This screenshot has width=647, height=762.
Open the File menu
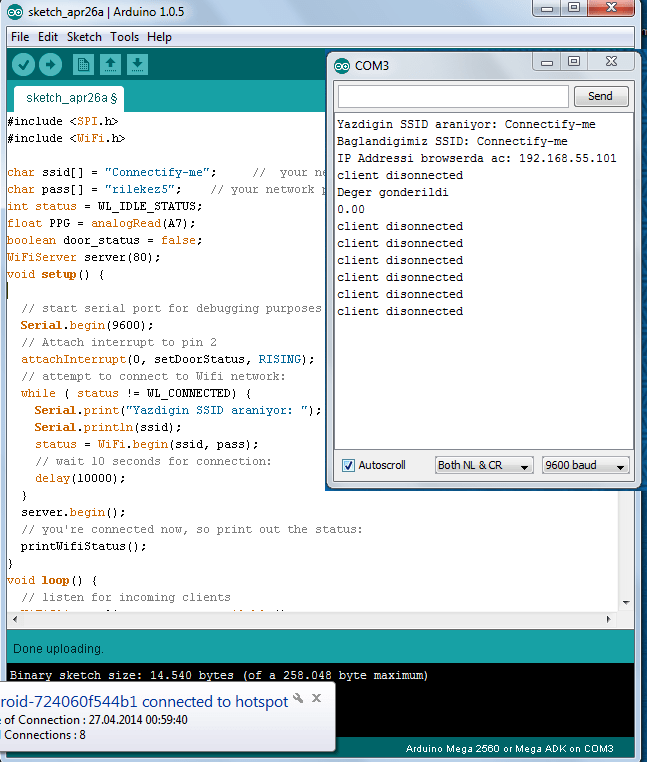click(20, 37)
